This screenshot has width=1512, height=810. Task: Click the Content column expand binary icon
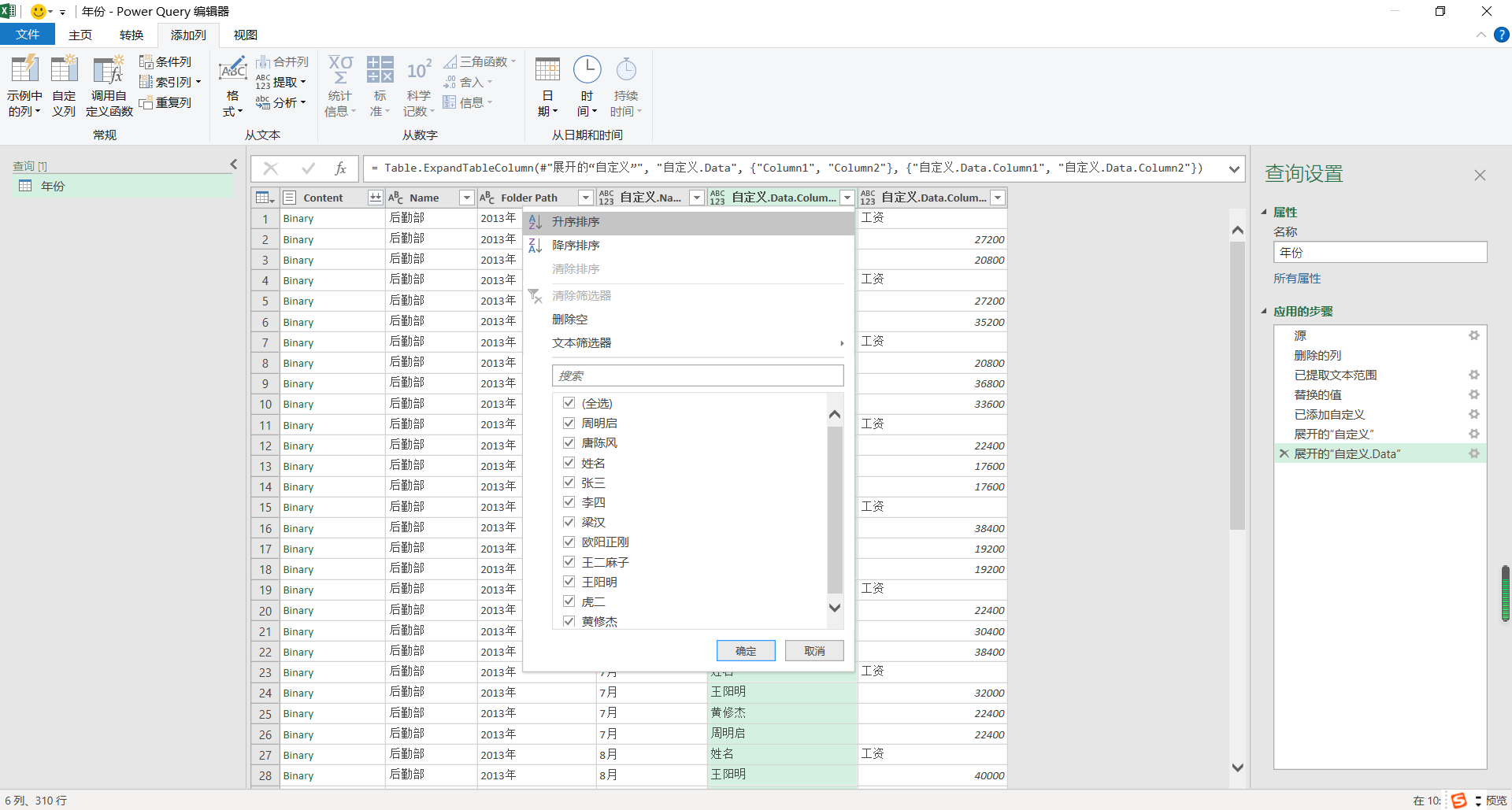point(376,198)
